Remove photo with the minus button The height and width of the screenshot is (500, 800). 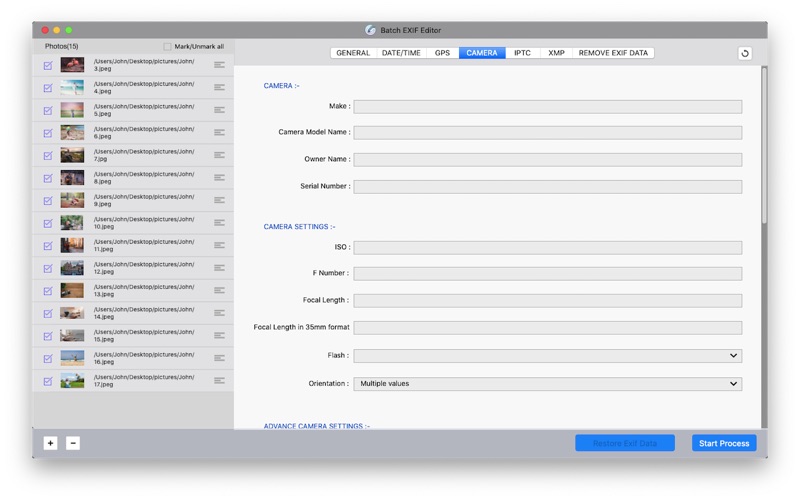tap(73, 443)
